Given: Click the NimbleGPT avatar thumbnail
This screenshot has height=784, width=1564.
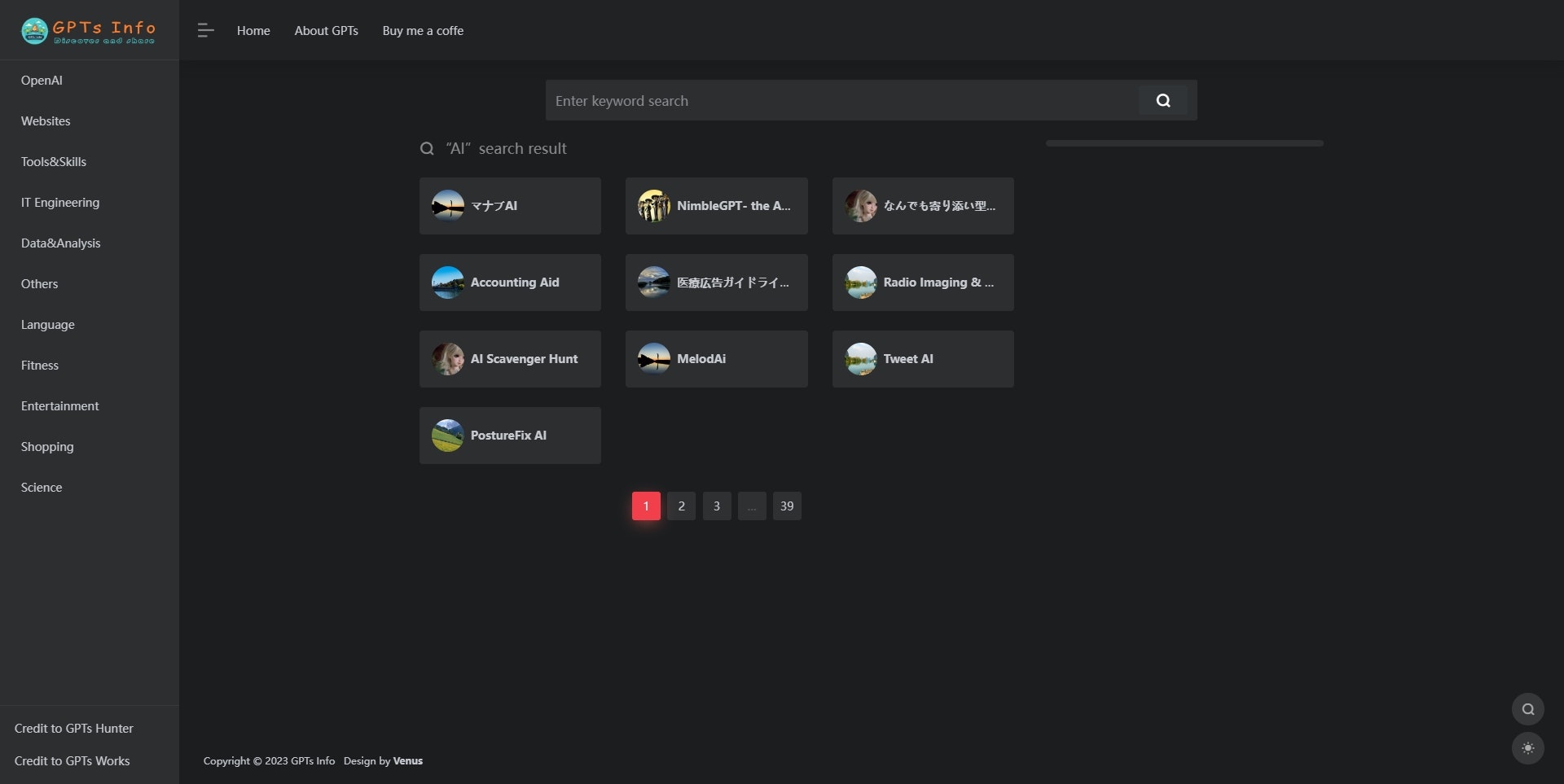Looking at the screenshot, I should (x=654, y=206).
